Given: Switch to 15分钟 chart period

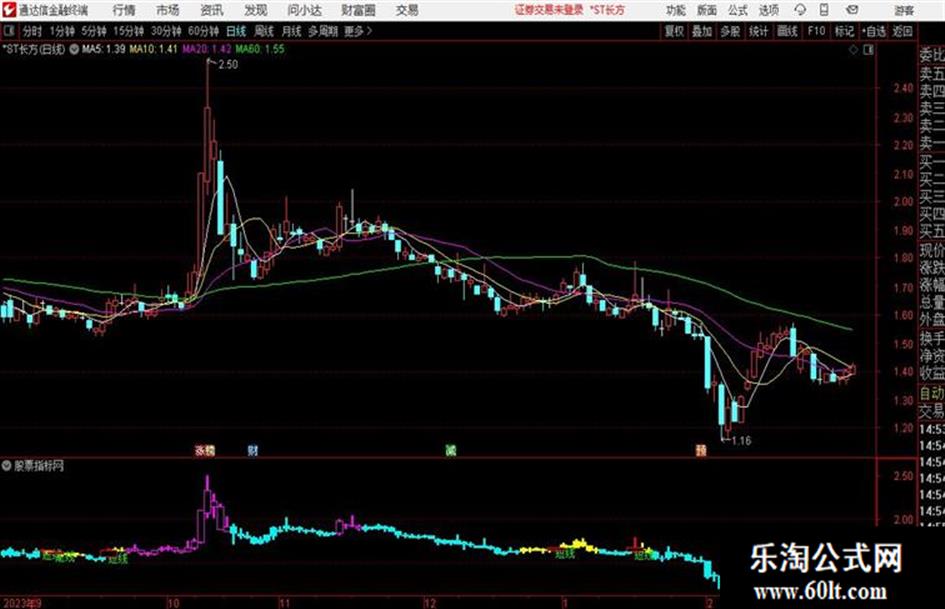Looking at the screenshot, I should coord(129,31).
